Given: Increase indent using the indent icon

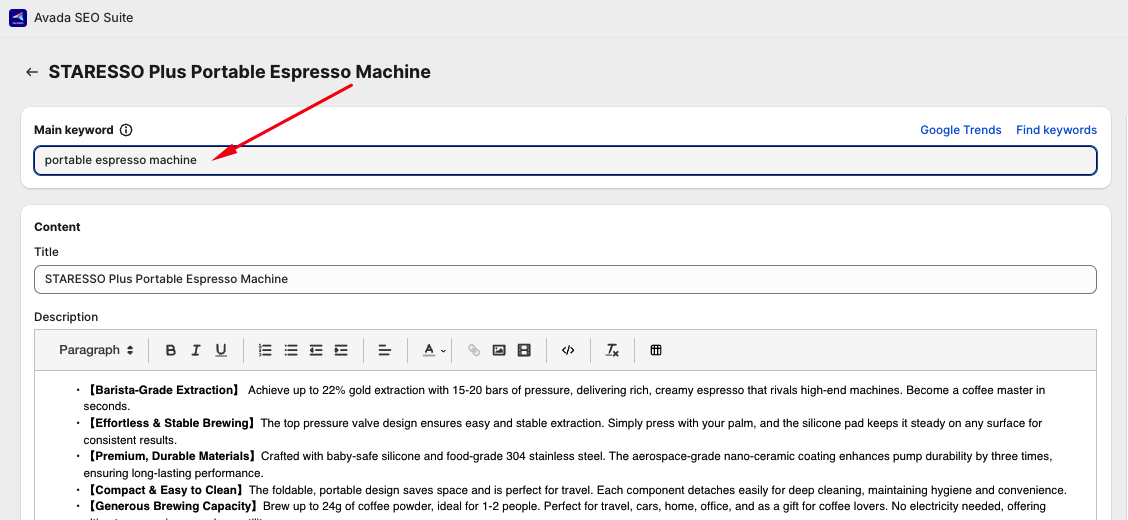Looking at the screenshot, I should 341,350.
